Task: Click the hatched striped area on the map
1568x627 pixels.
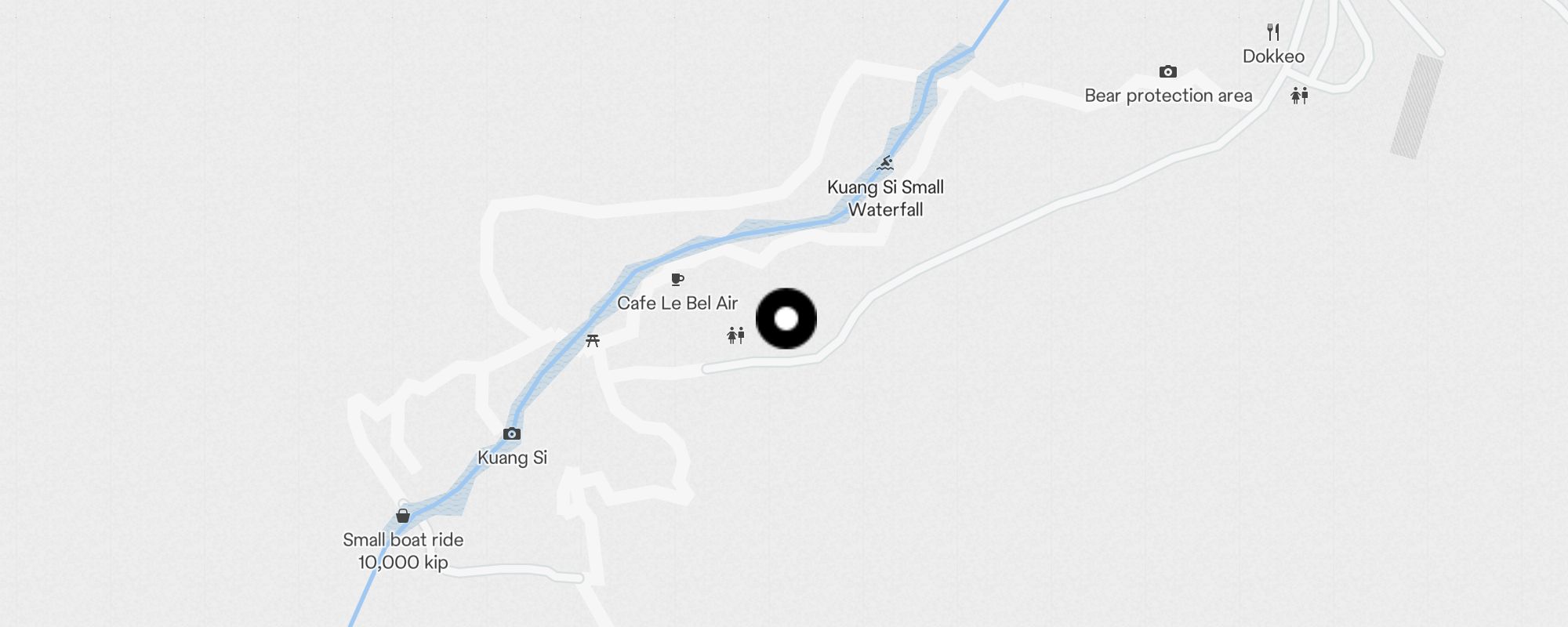Action: (1417, 106)
